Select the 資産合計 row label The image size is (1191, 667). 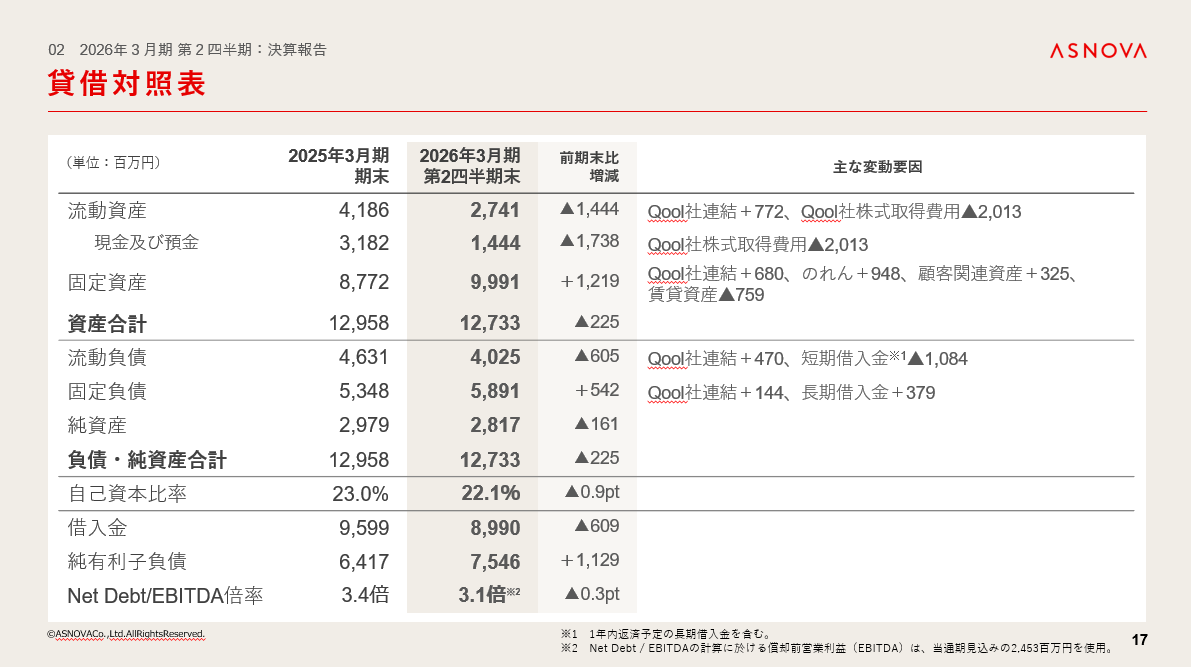click(x=107, y=323)
